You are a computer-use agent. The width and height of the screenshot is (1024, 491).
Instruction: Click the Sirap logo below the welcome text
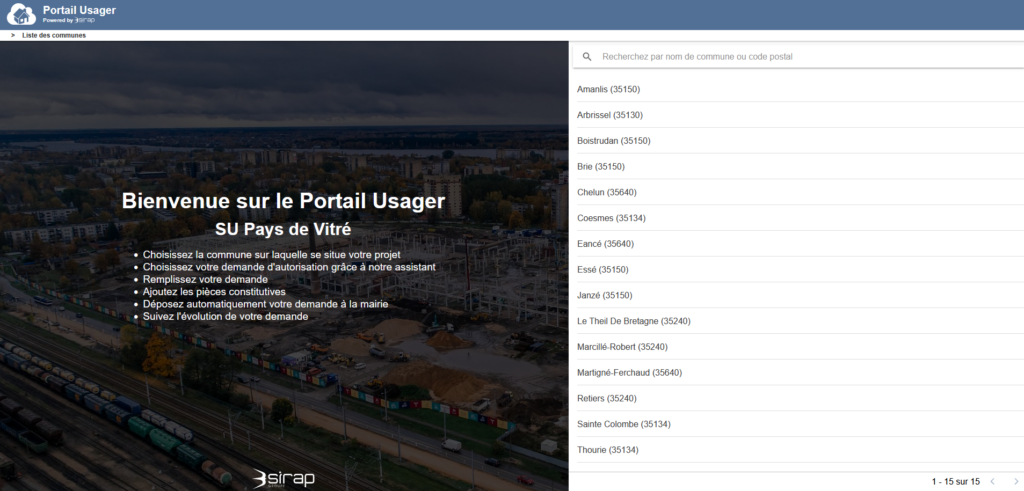coord(284,478)
